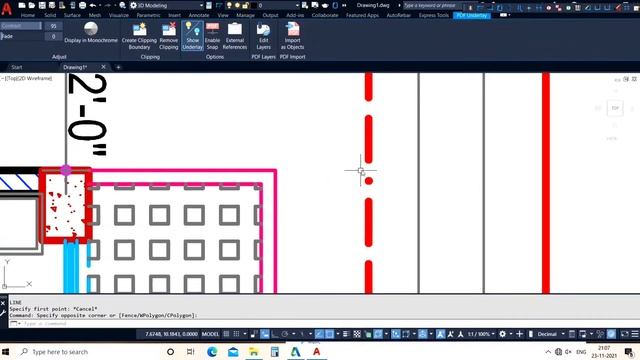Open the Express Tools ribbon tab

[433, 15]
